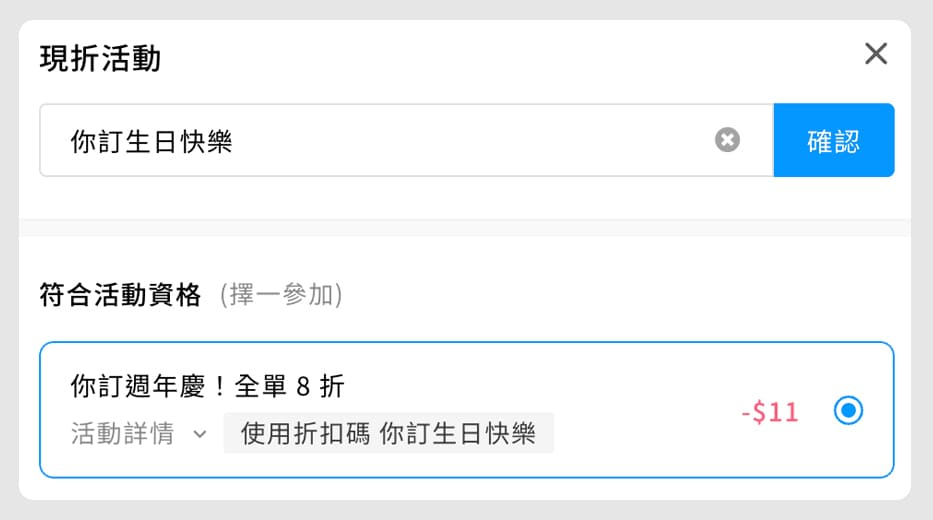Click the 符合活動資格 section heading
Viewport: 933px width, 520px height.
(x=120, y=296)
